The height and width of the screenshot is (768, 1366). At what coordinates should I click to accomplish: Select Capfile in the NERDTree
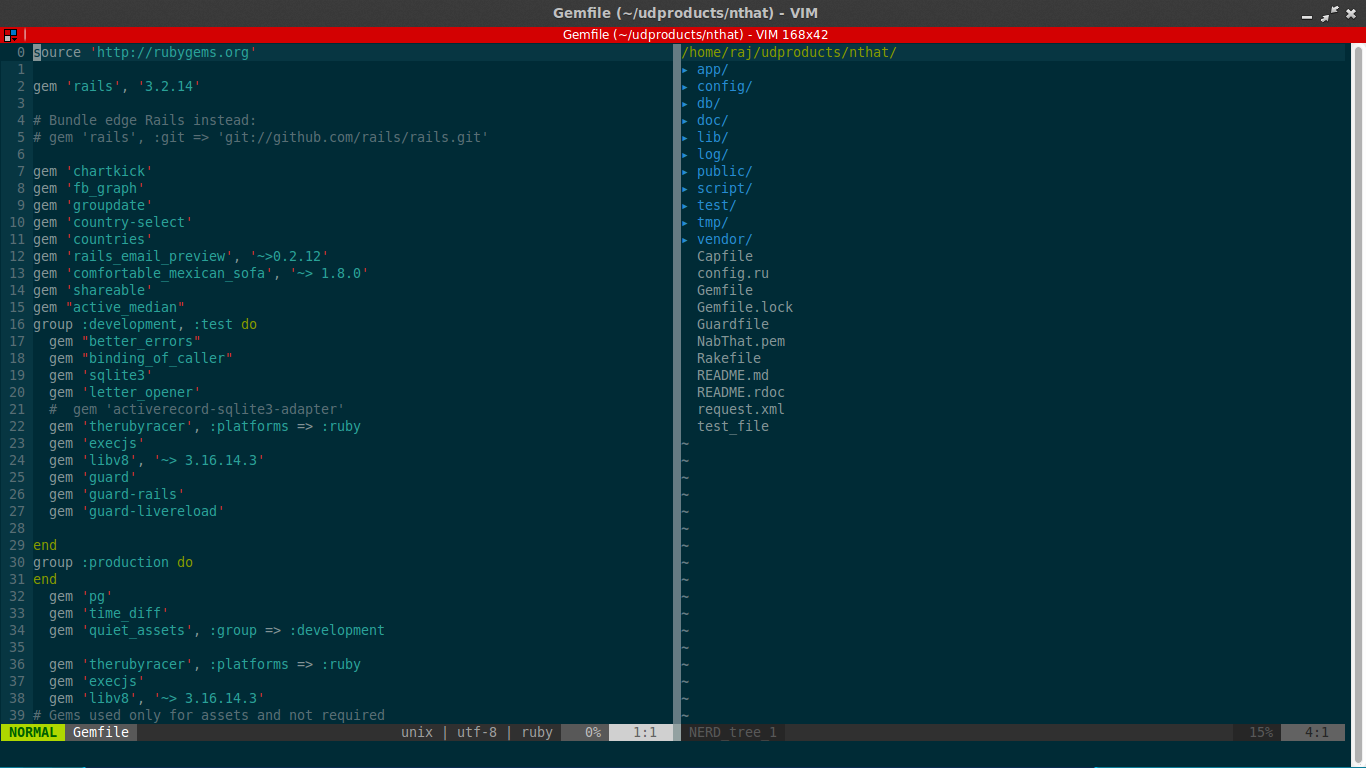[x=725, y=256]
